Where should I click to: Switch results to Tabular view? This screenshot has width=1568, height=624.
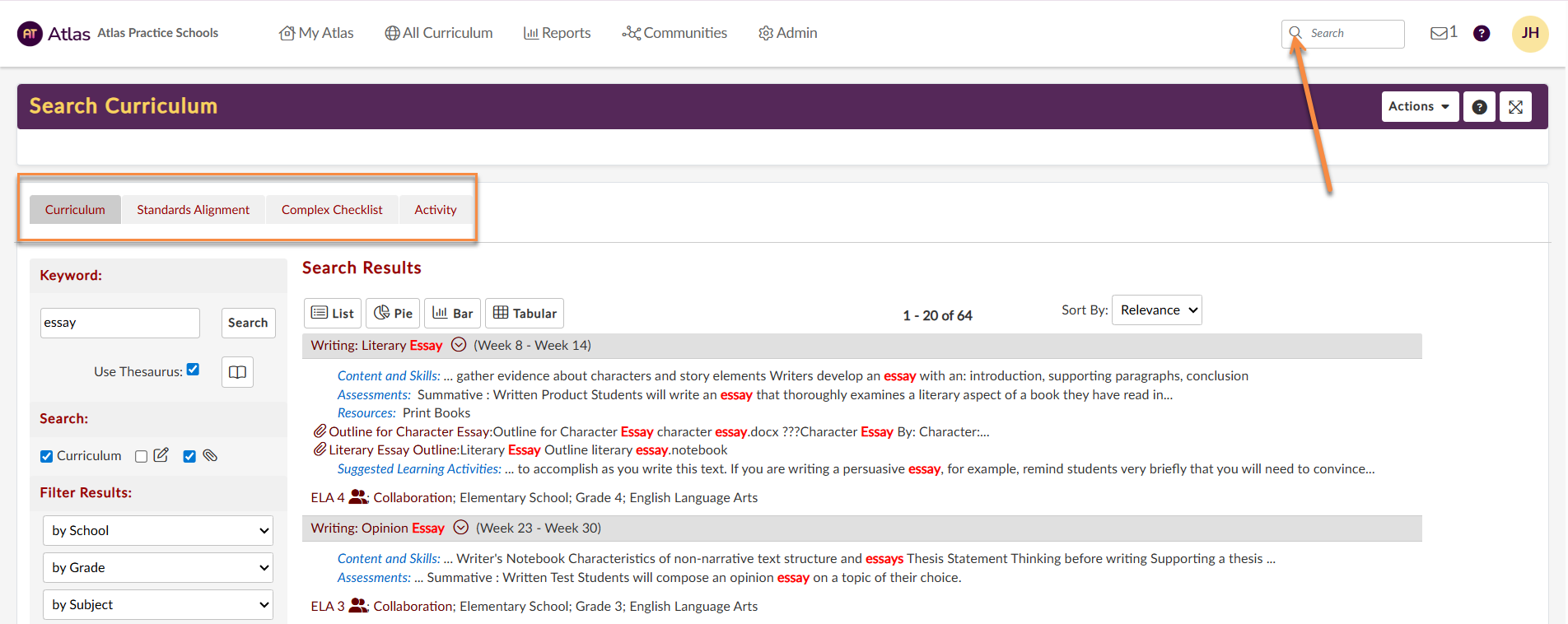(525, 314)
